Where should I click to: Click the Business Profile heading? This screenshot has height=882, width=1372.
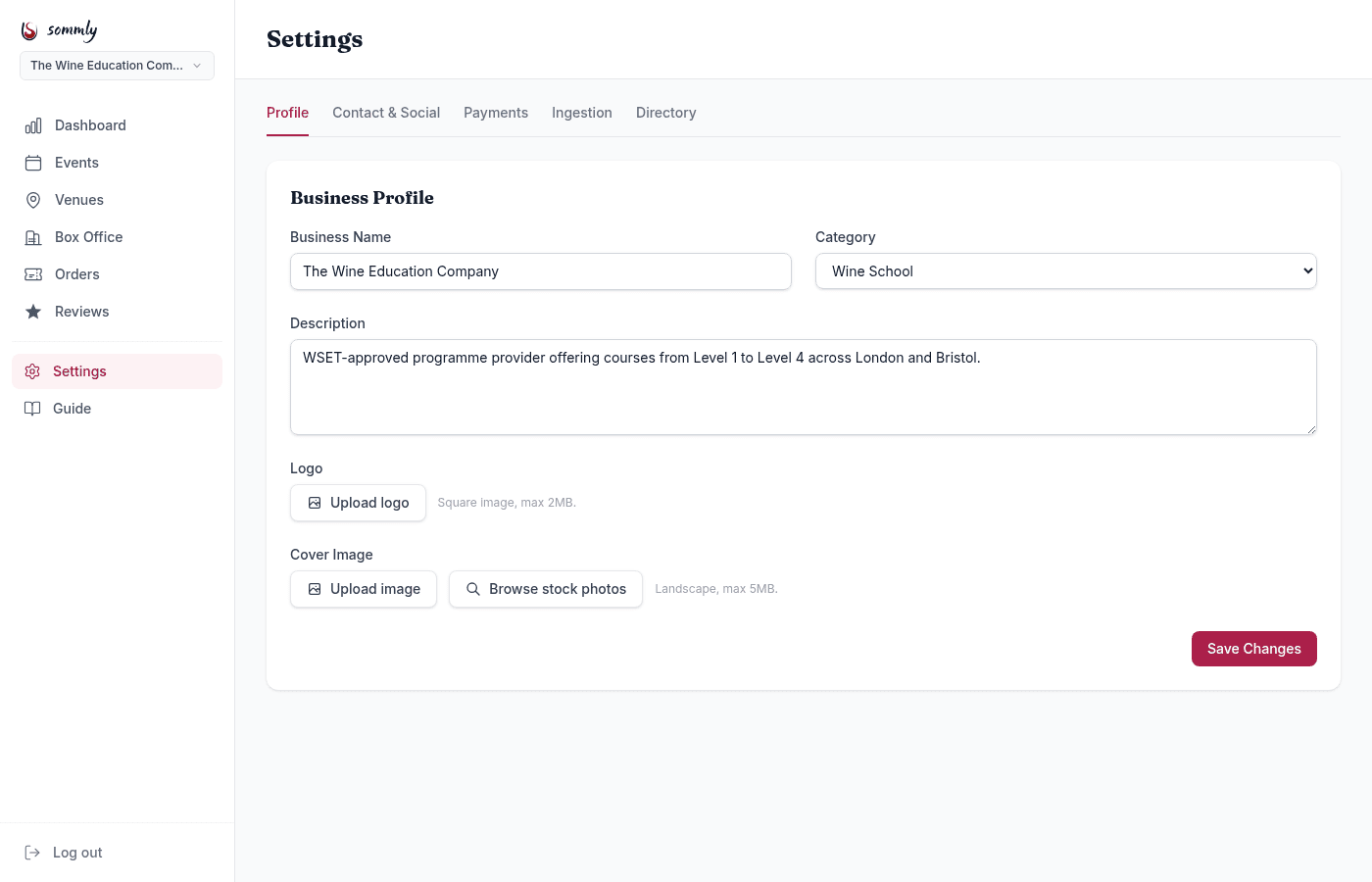coord(362,198)
